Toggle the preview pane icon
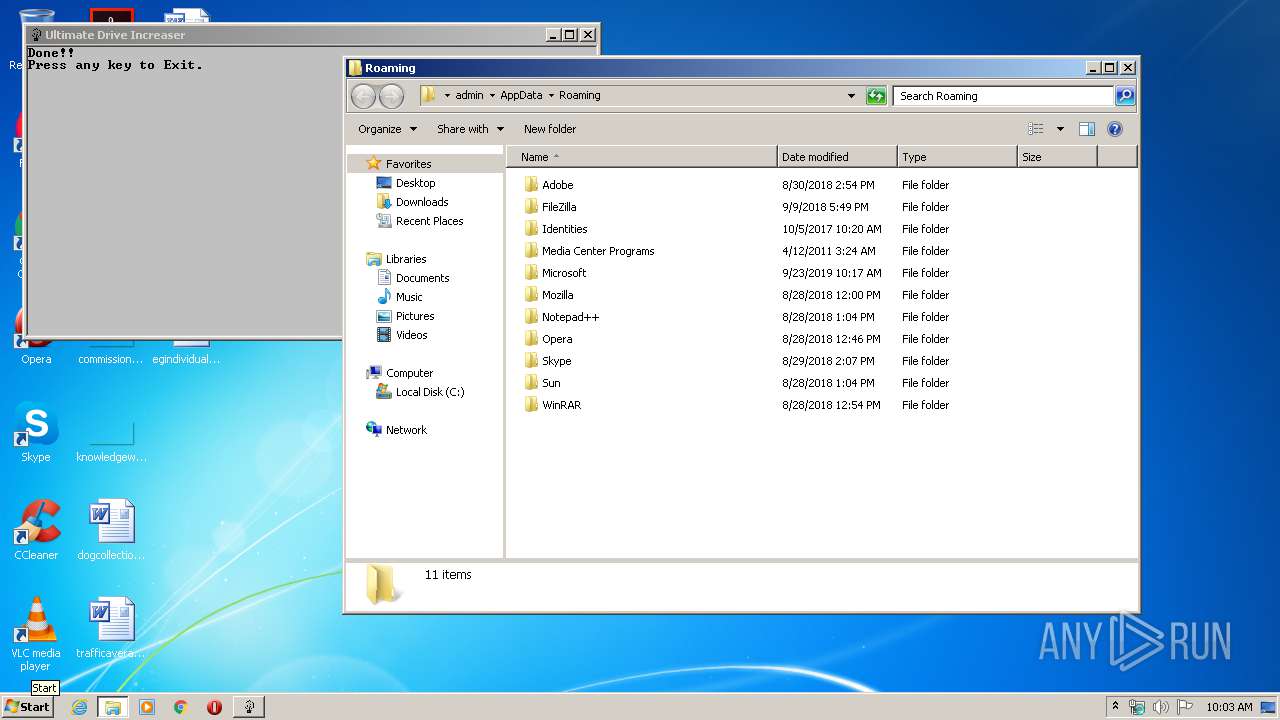 1087,129
